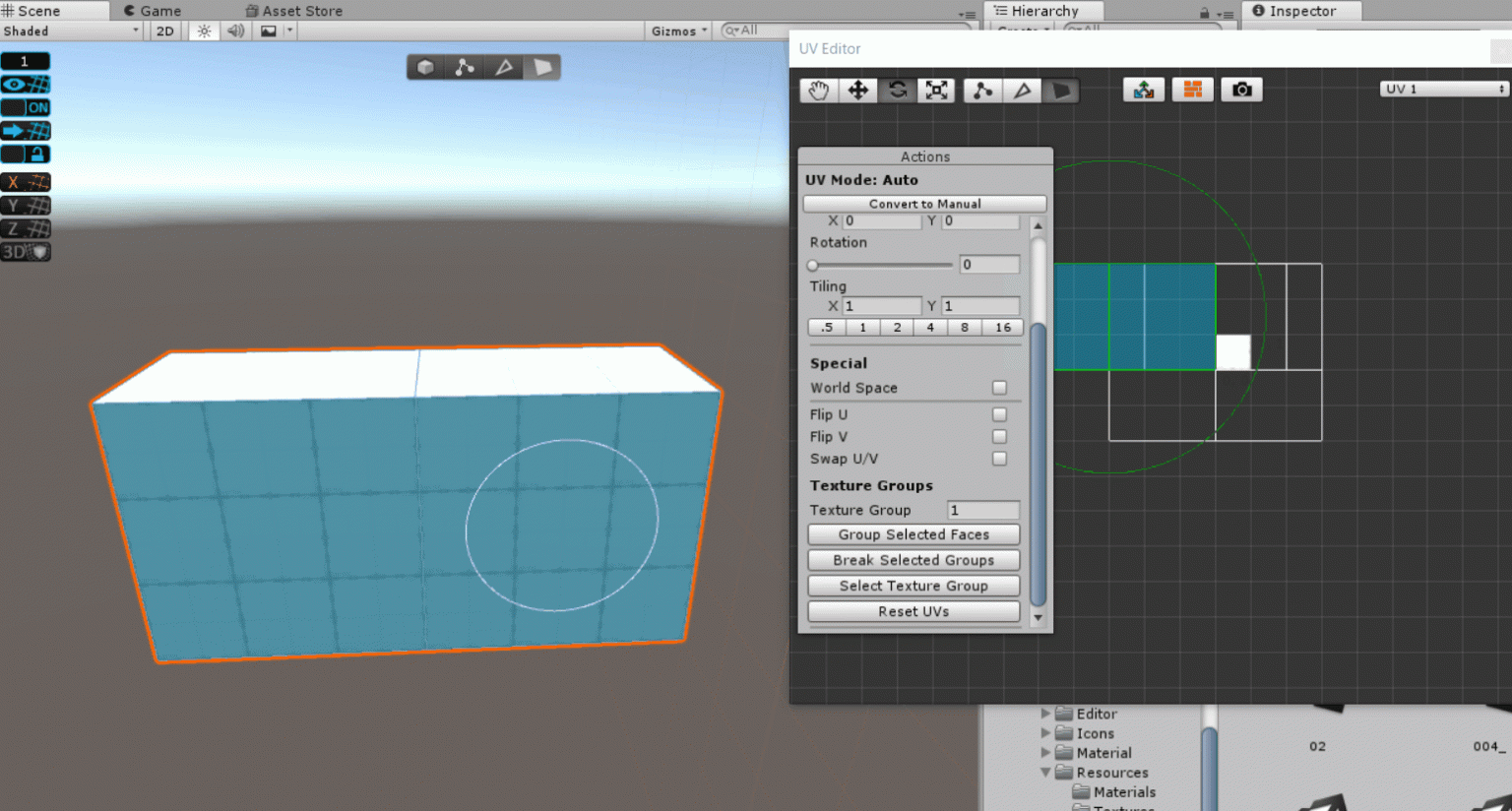The image size is (1512, 811).
Task: Open the UV 1 dropdown
Action: (1442, 89)
